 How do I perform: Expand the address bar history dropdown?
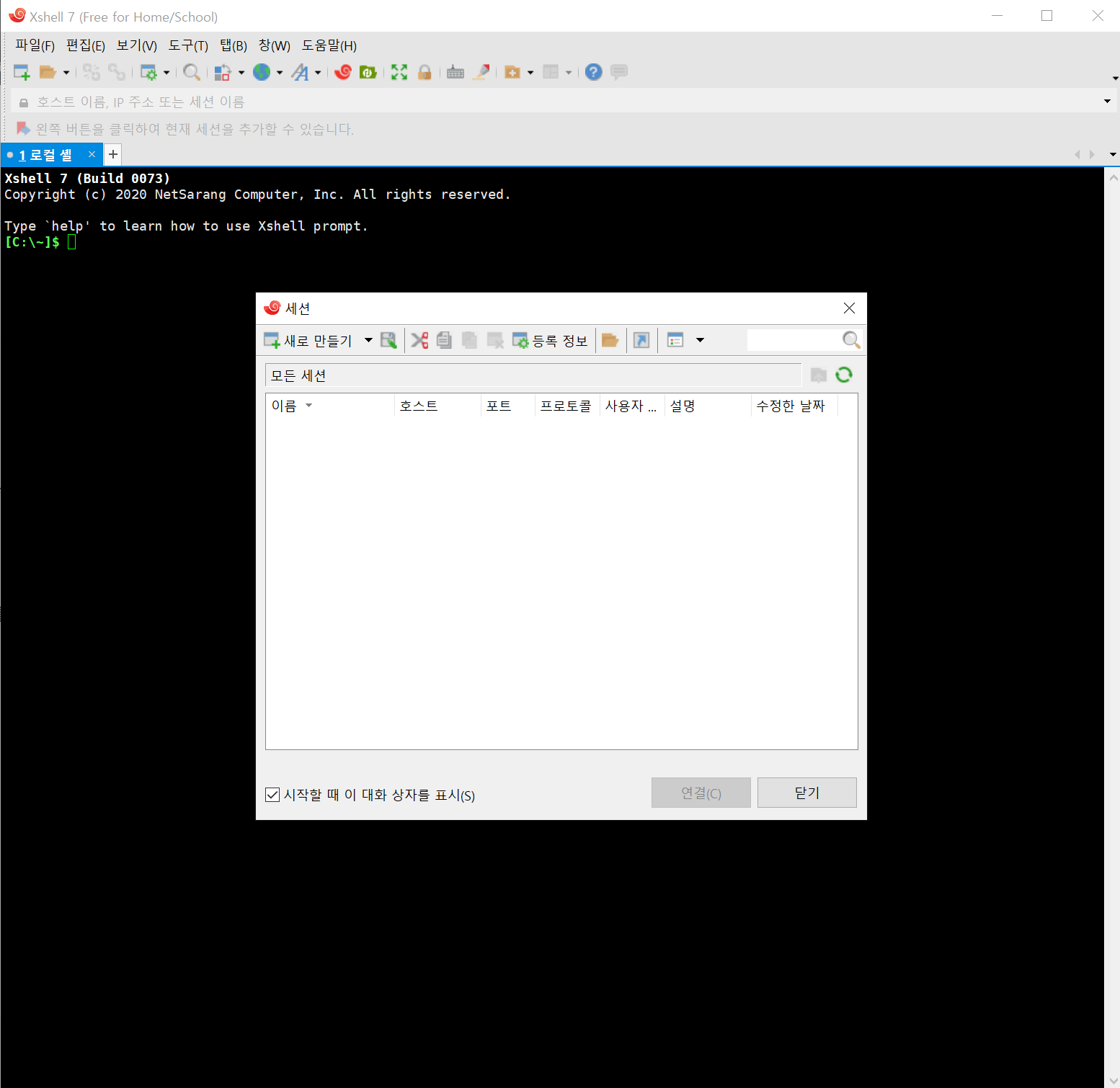click(x=1107, y=102)
